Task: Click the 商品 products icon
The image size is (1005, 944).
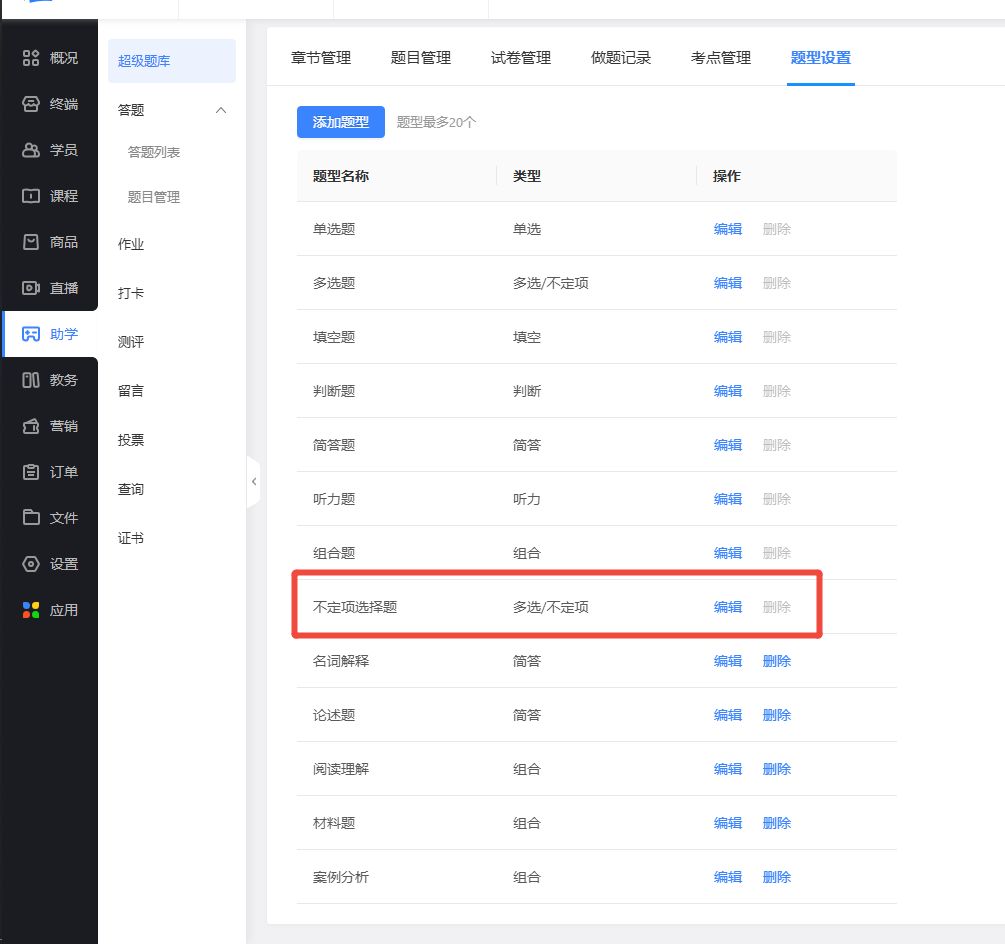Action: point(31,242)
